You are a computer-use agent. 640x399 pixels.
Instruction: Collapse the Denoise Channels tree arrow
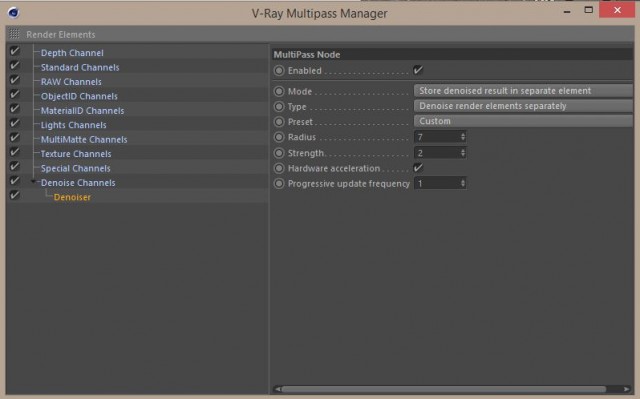click(33, 182)
